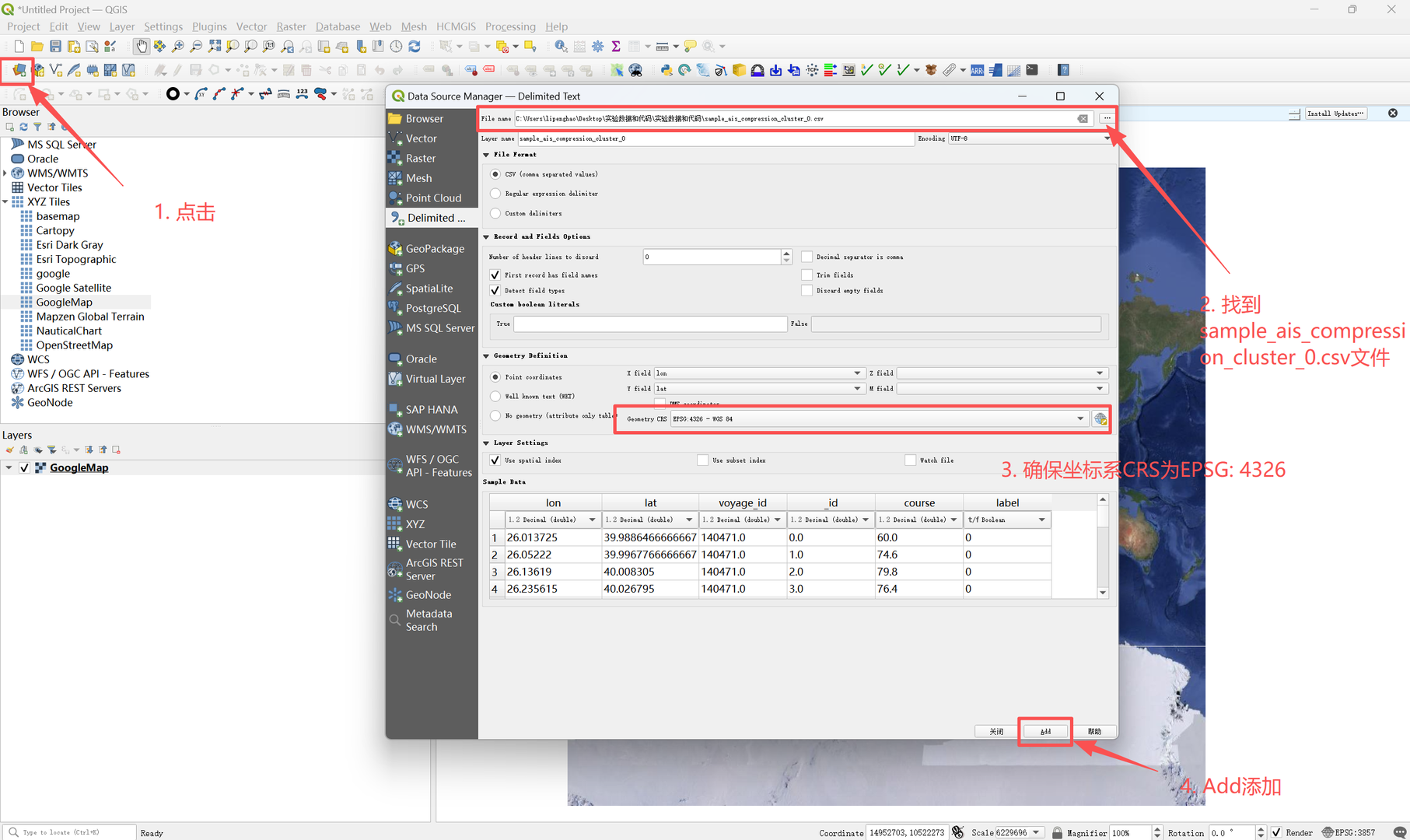The height and width of the screenshot is (840, 1410).
Task: Uncheck First record has field names
Action: tap(495, 275)
